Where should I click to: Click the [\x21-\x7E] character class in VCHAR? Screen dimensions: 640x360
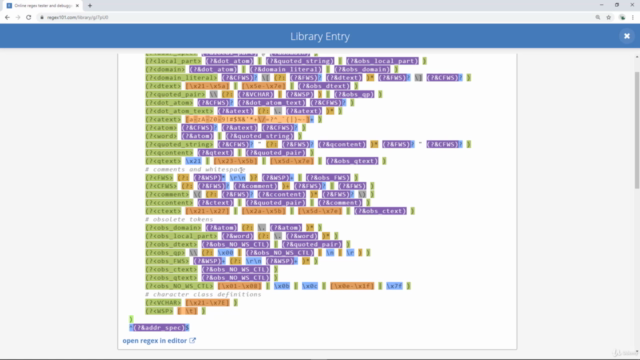click(207, 302)
